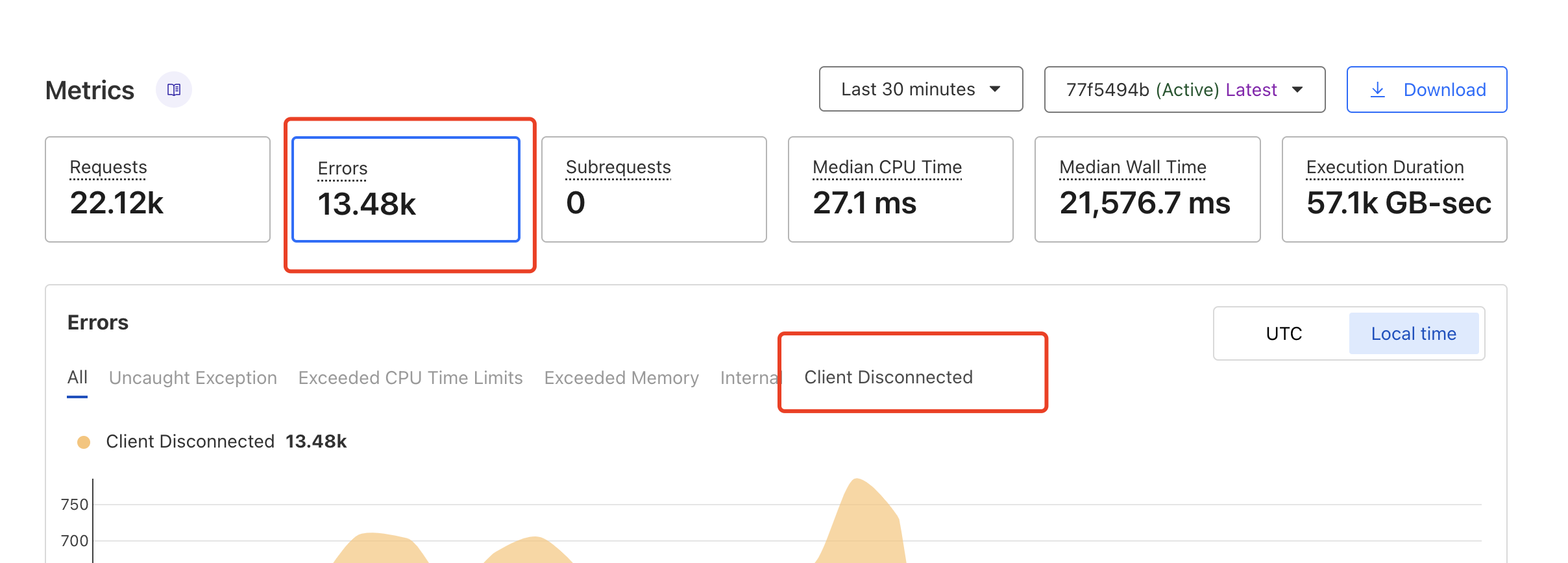Switch to the Internal tab
Viewport: 1568px width, 563px height.
point(752,377)
